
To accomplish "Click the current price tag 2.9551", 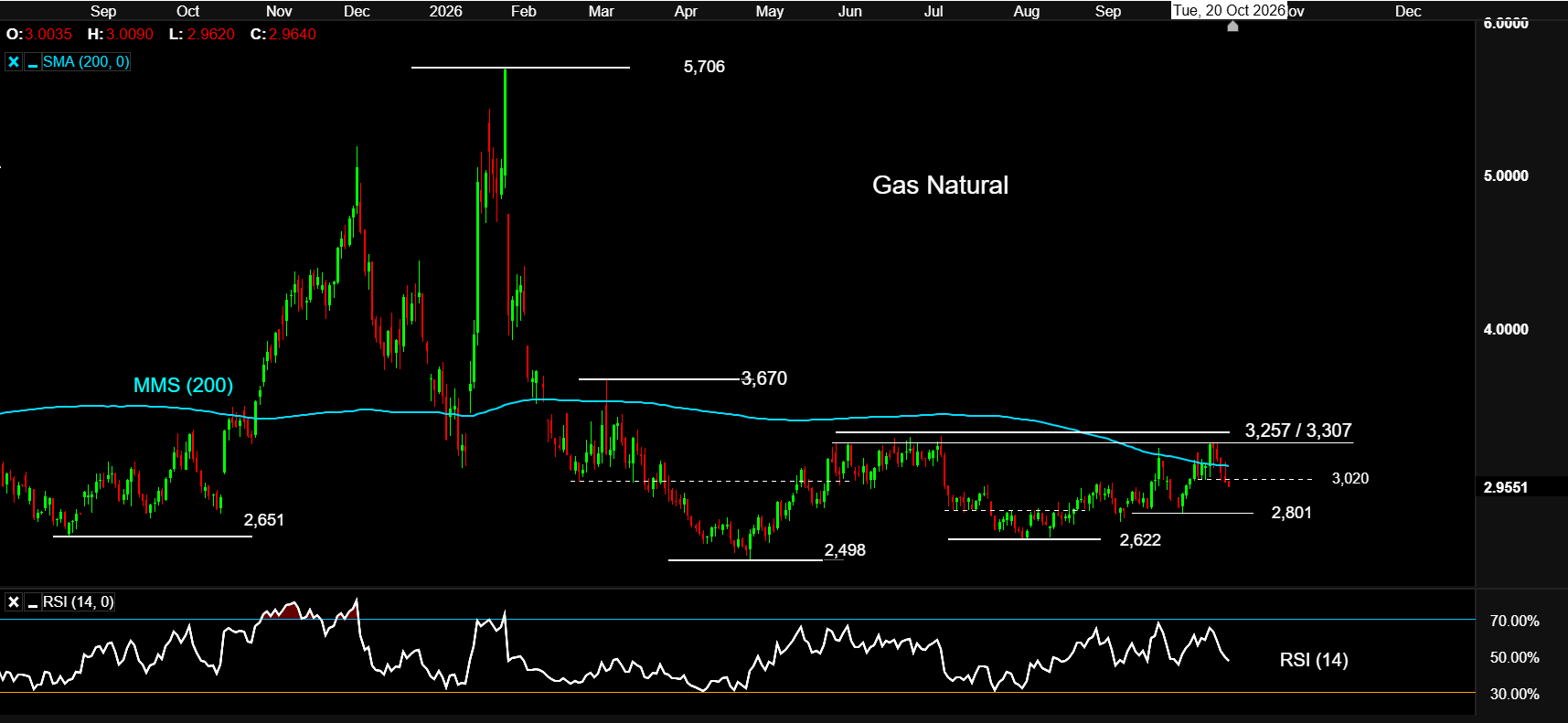I will coord(1506,487).
